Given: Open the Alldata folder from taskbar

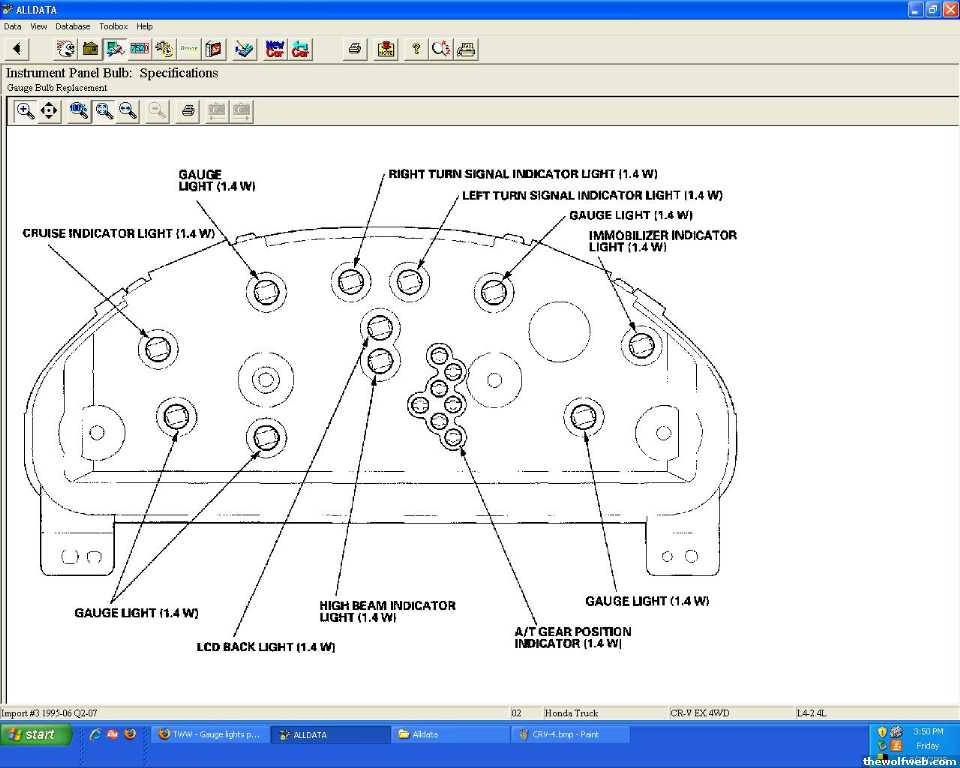Looking at the screenshot, I should tap(450, 734).
